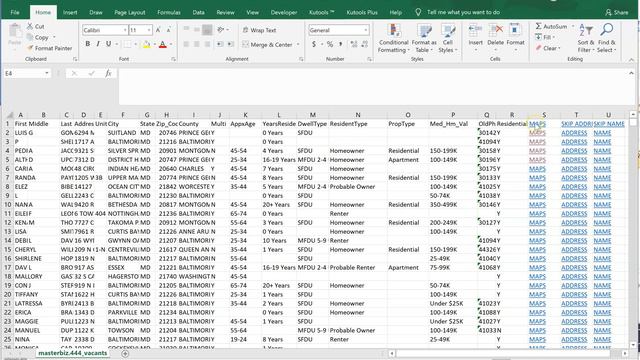Switch to the Formulas tab
Viewport: 640px width, 360px height.
click(169, 12)
